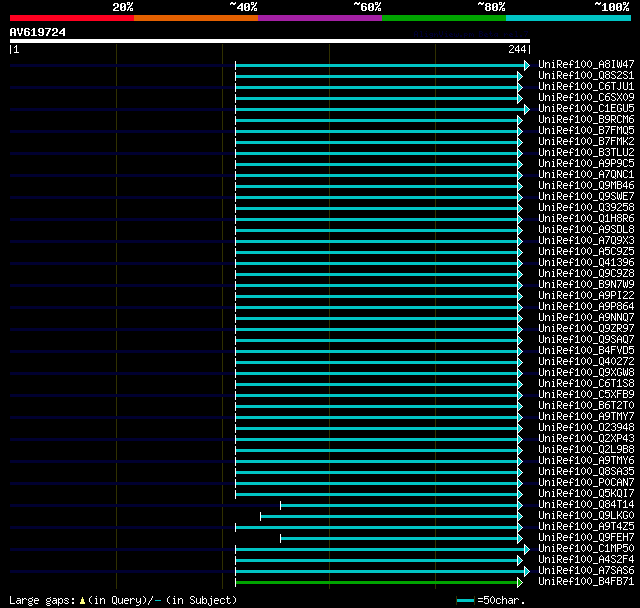640x608 pixels.
Task: Click UniRef100_C5XFB9 label
Action: [x=586, y=395]
